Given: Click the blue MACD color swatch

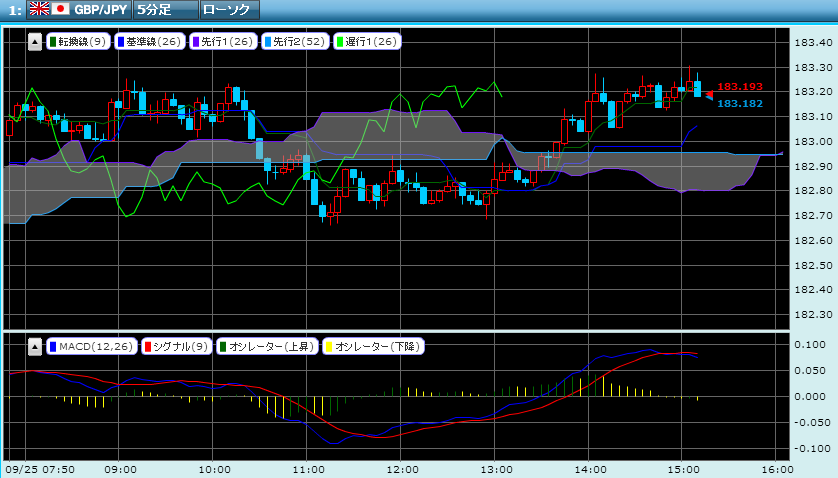Looking at the screenshot, I should click(x=53, y=346).
